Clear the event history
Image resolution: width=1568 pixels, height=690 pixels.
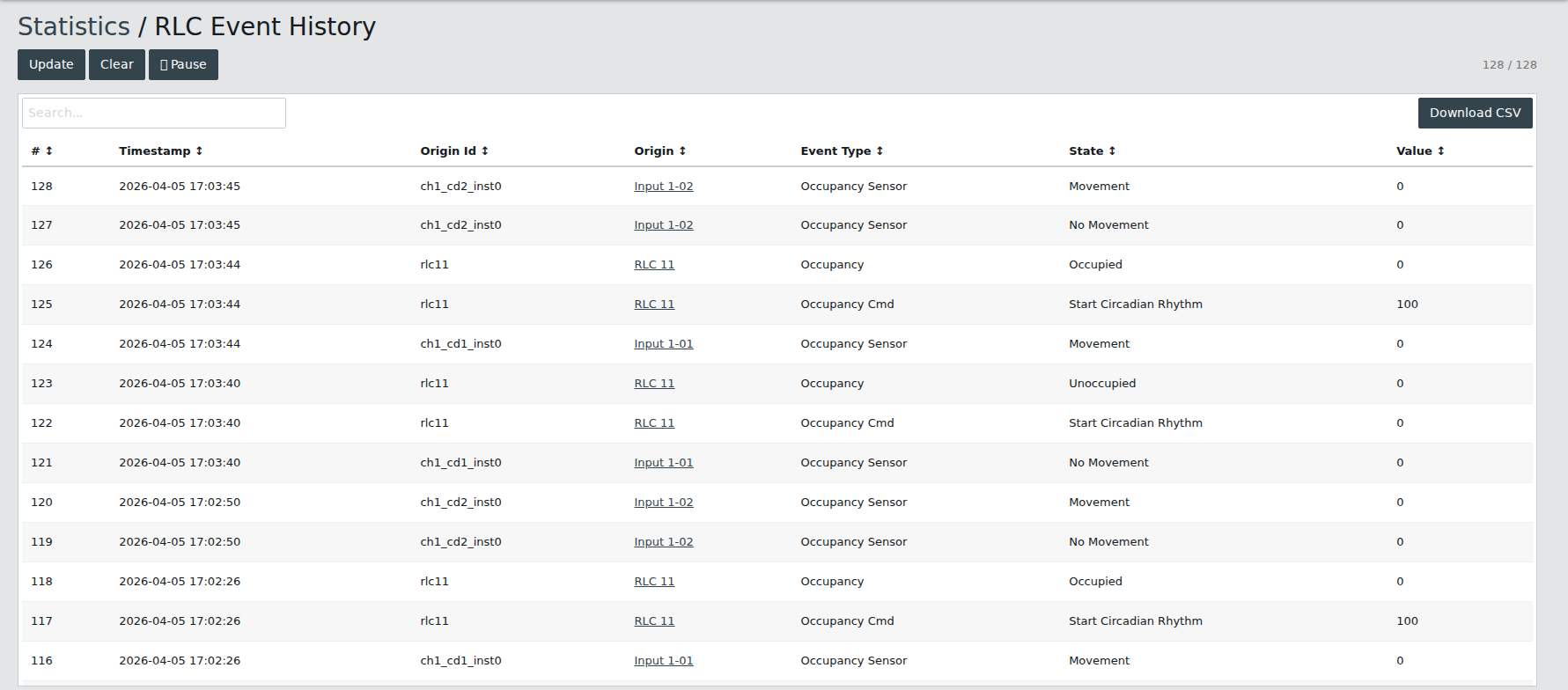[117, 64]
